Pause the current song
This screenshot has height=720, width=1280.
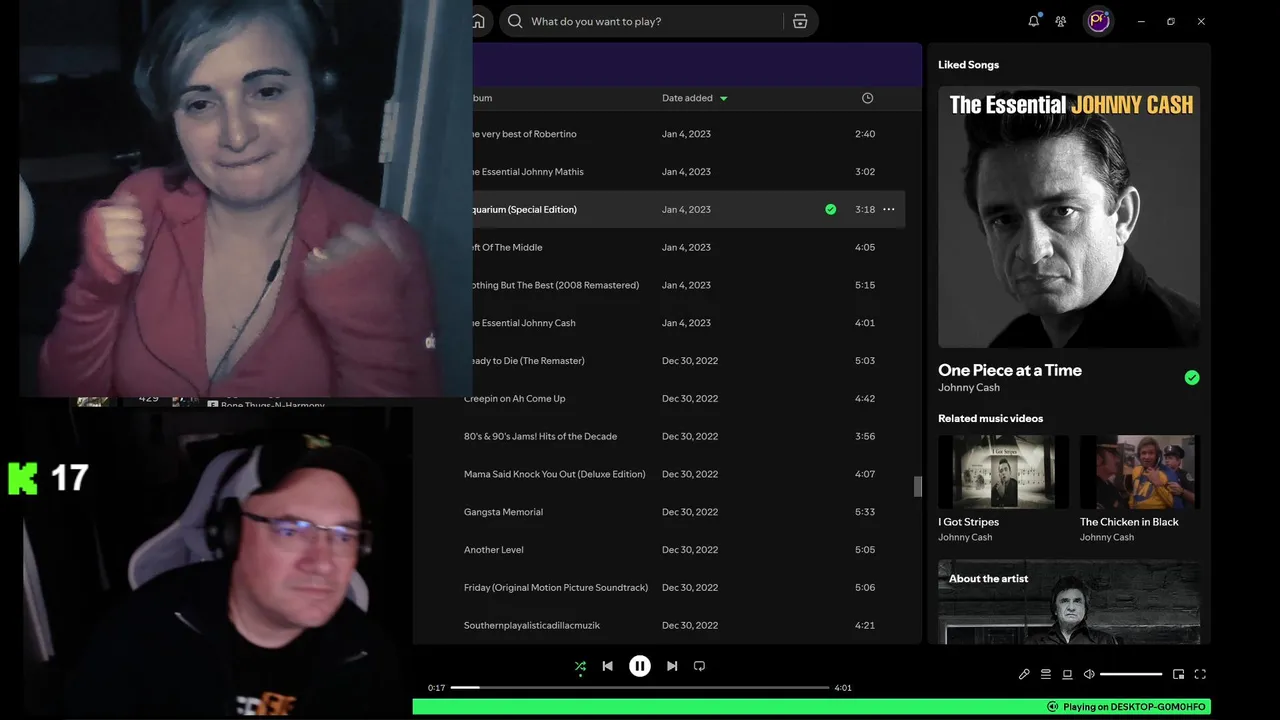pos(640,666)
